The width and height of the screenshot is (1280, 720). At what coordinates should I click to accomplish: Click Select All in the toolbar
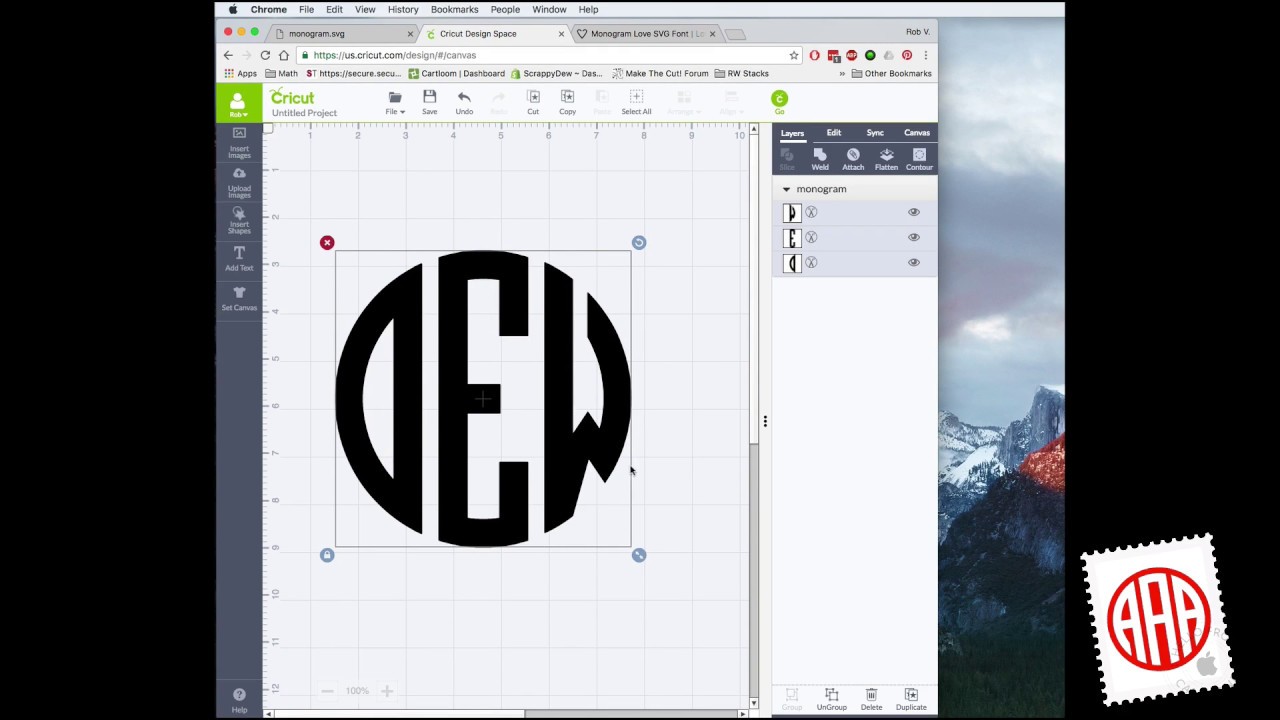pos(636,102)
